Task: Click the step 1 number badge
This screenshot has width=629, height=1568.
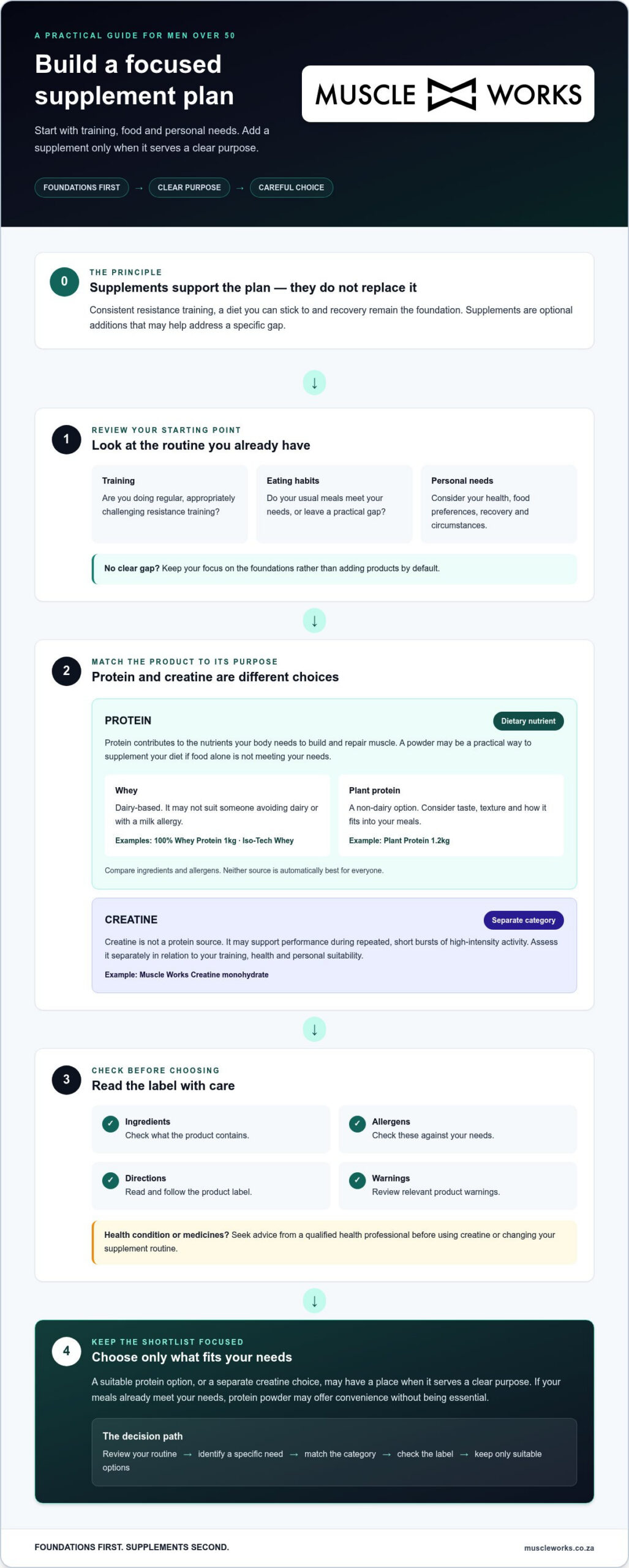Action: [67, 439]
